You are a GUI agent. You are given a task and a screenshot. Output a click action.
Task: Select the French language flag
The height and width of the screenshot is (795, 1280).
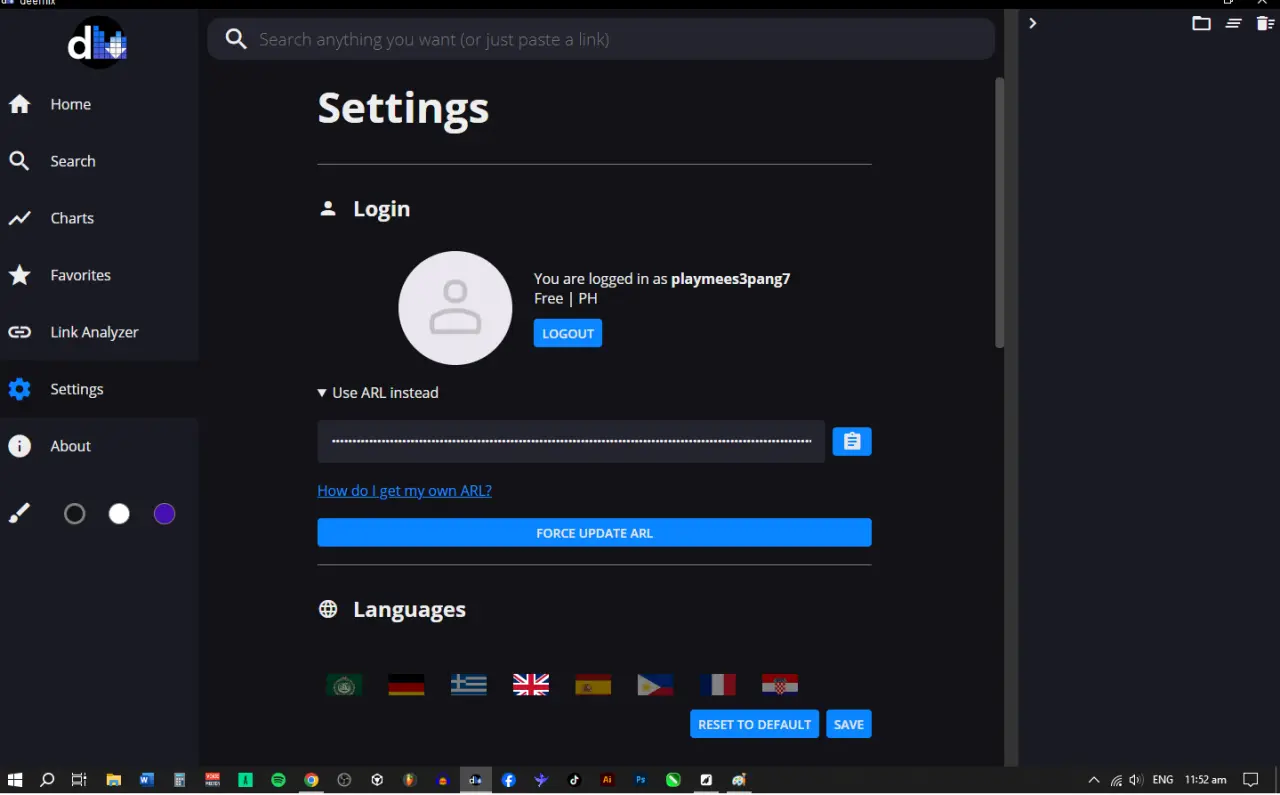click(718, 685)
